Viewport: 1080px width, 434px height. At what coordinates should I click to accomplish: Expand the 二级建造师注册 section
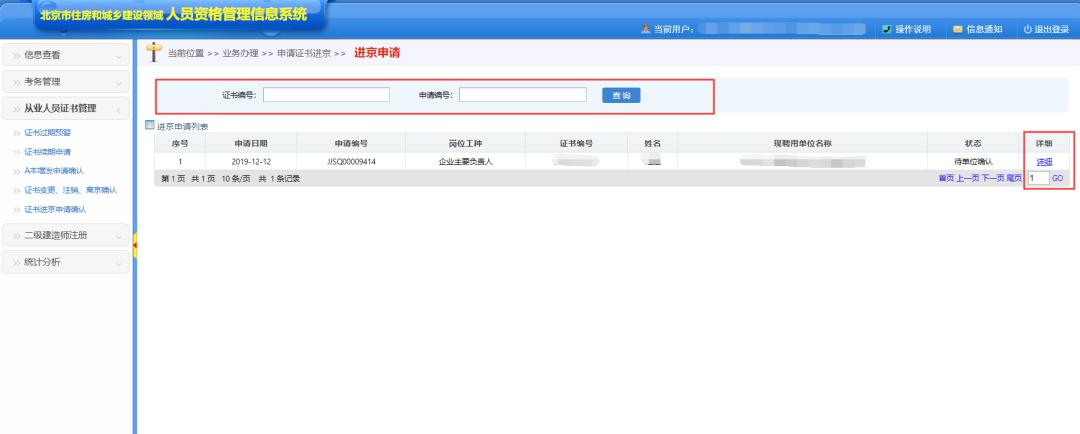pos(66,236)
